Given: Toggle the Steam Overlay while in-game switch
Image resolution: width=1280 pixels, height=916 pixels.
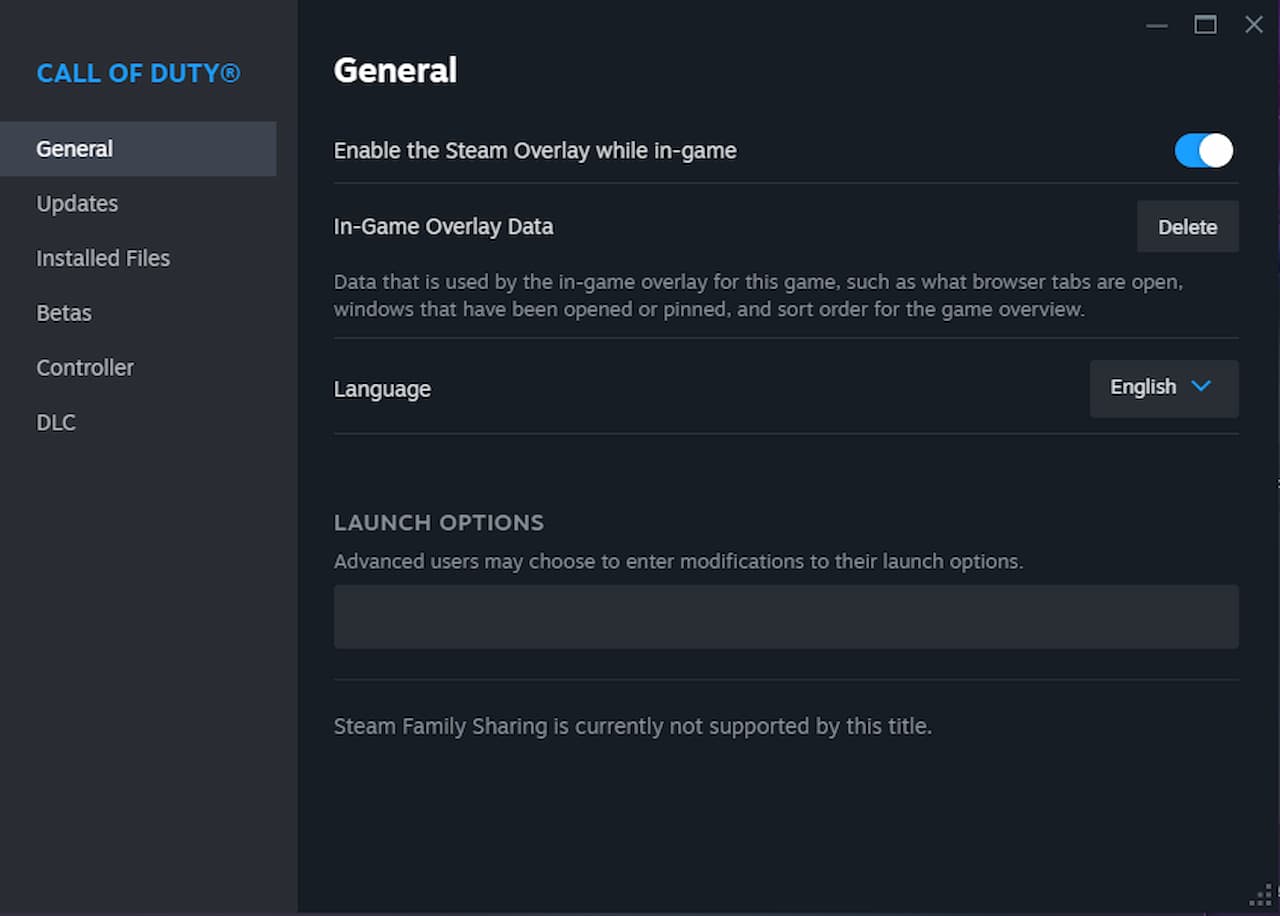Looking at the screenshot, I should coord(1203,151).
